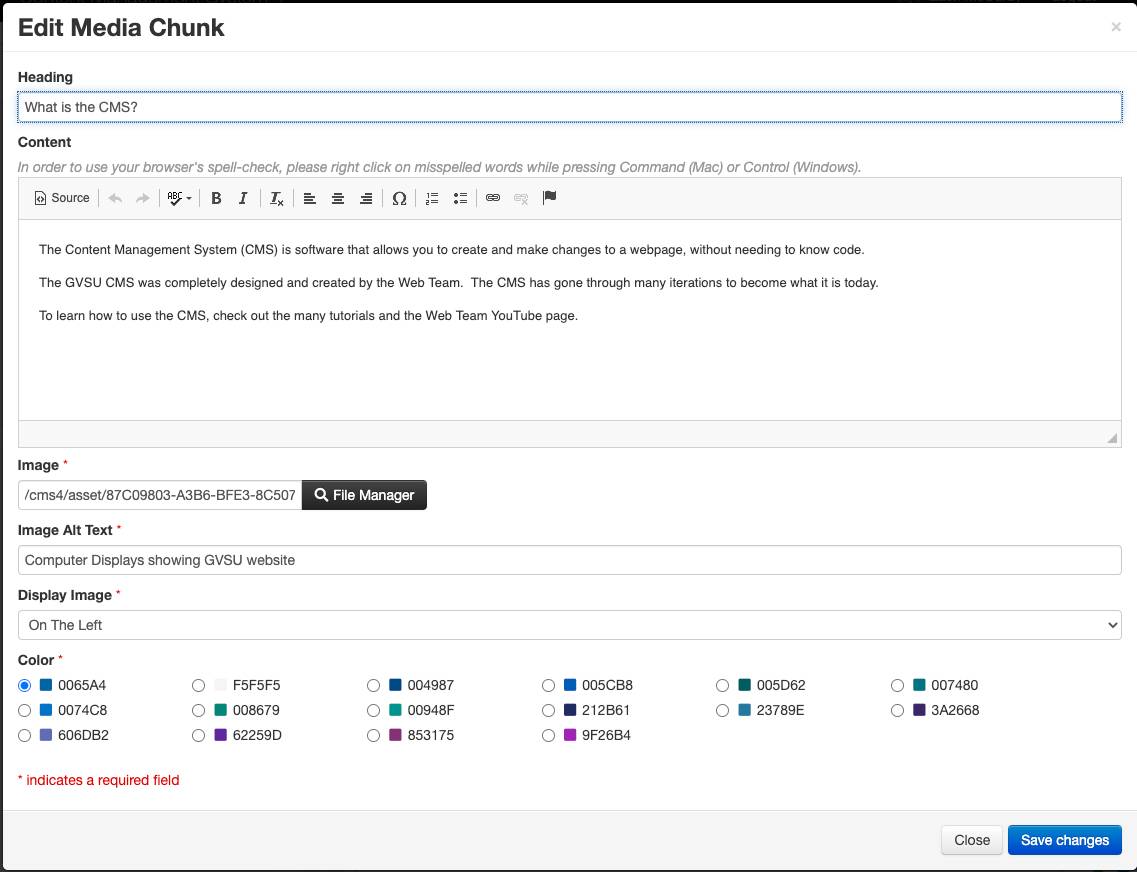Align the content text right
This screenshot has height=872, width=1137.
[366, 198]
